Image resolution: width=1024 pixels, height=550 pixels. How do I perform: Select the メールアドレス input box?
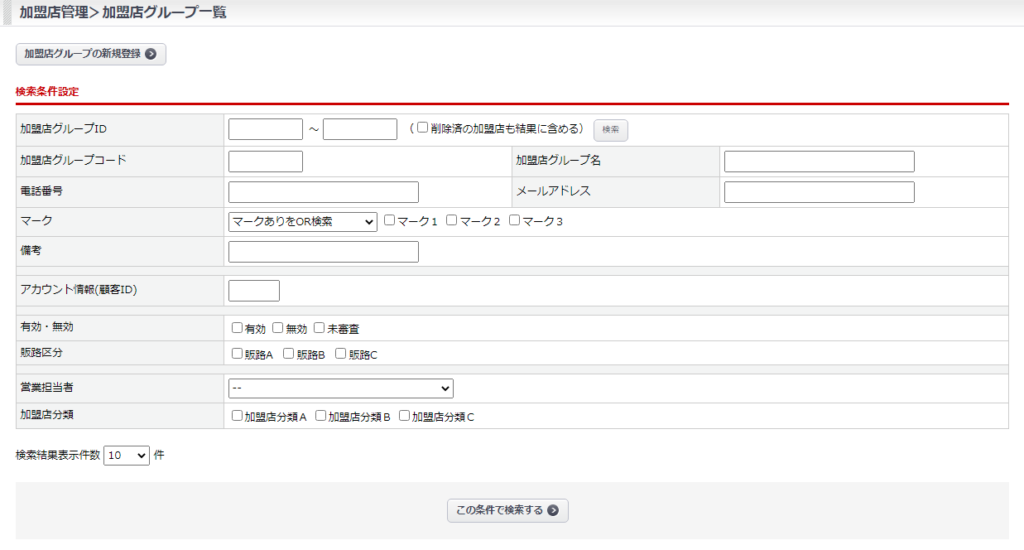[818, 192]
